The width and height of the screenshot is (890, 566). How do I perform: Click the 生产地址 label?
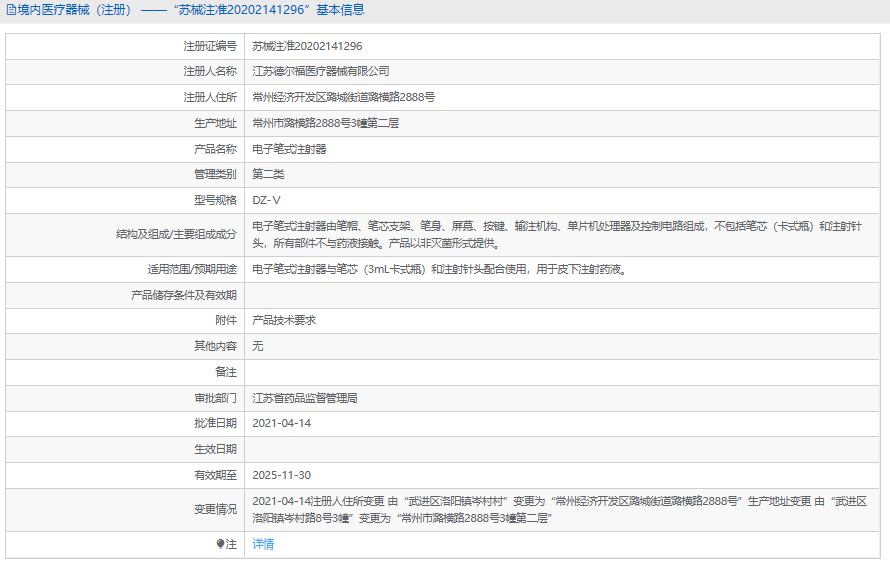(215, 123)
